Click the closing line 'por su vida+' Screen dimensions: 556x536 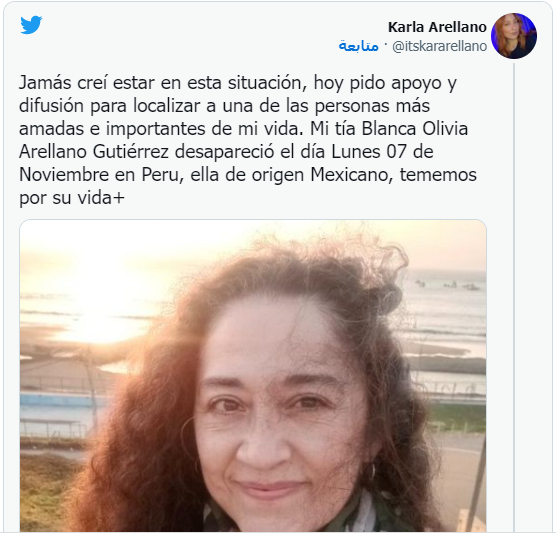pos(72,198)
